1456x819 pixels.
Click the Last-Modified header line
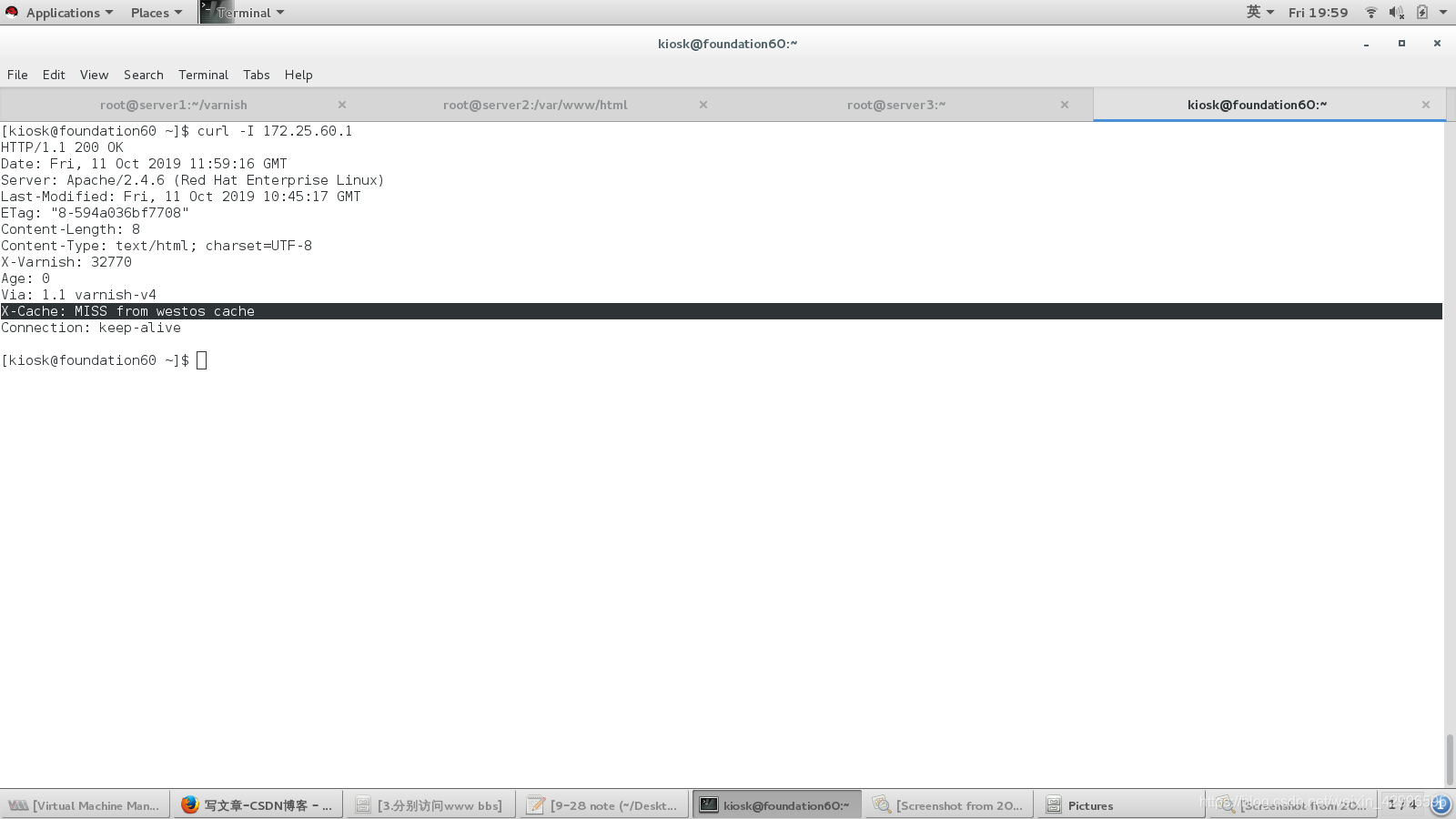[x=181, y=197]
